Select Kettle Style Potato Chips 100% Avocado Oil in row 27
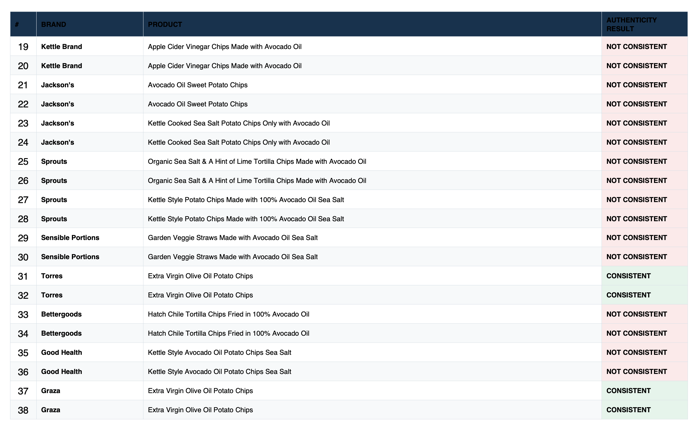Viewport: 700px width, 429px height. pyautogui.click(x=246, y=200)
